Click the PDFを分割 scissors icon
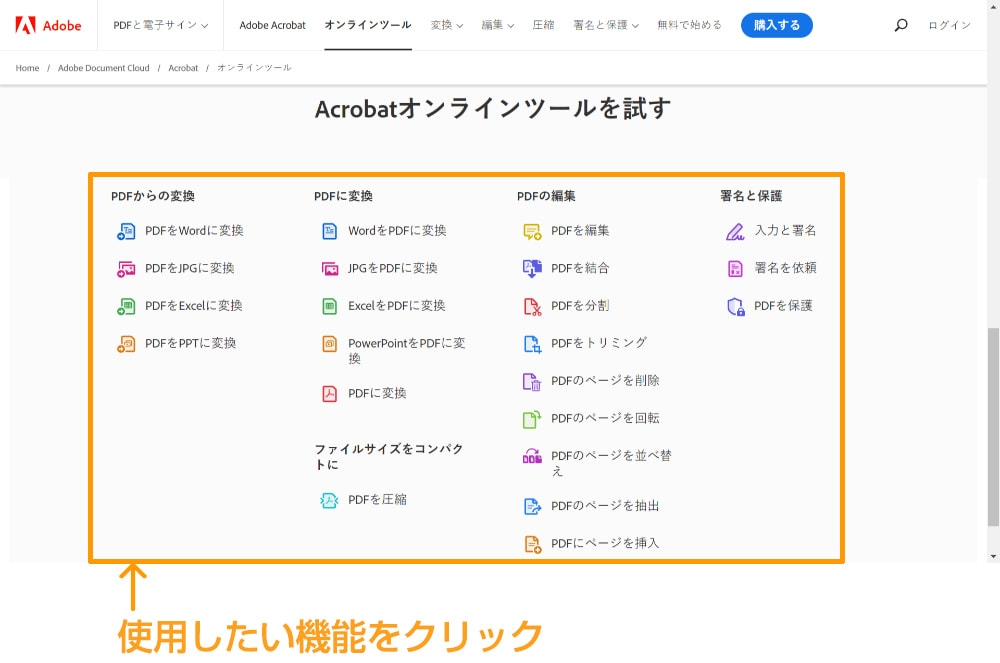 click(533, 307)
